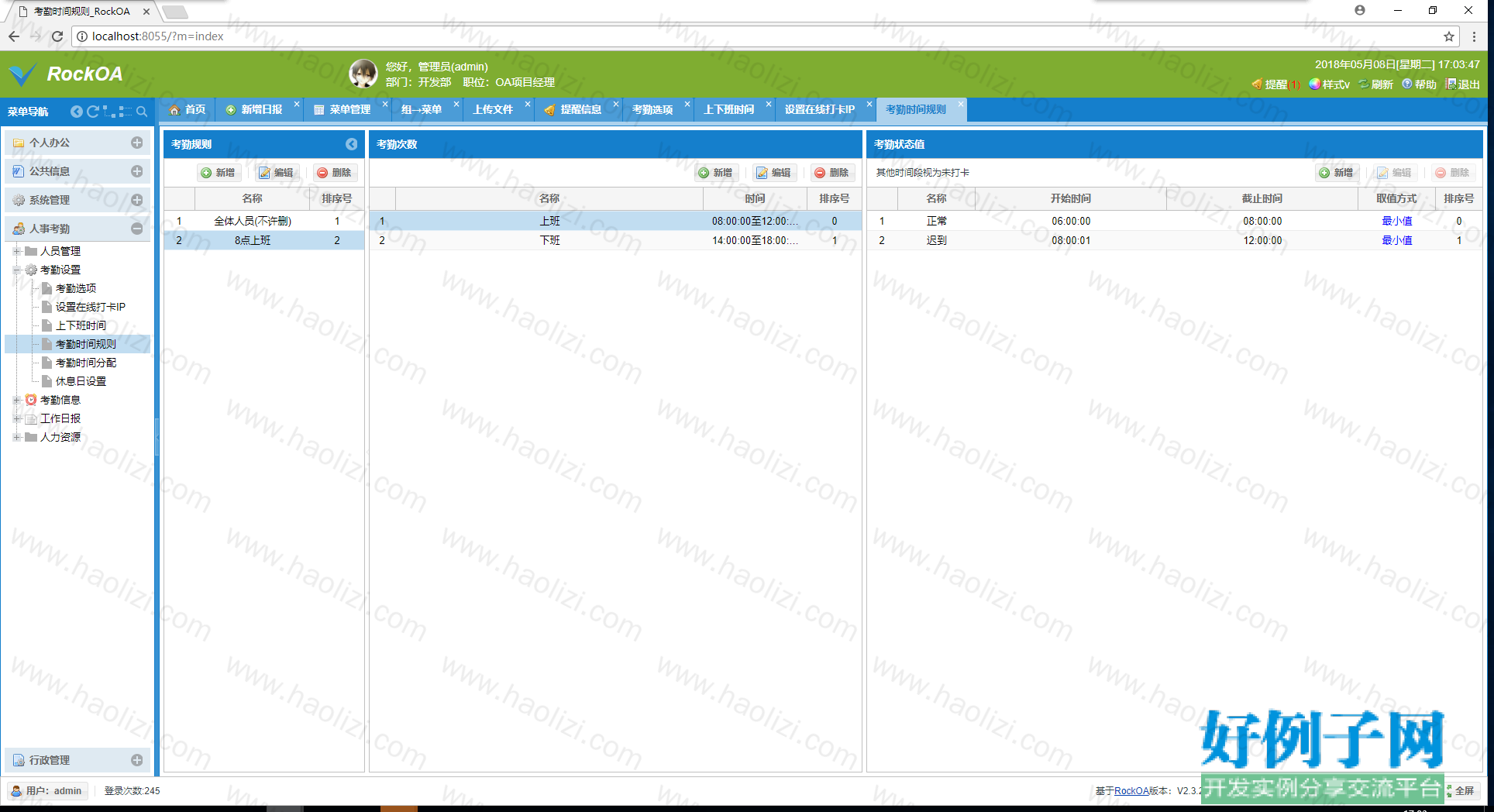Click 新增 in the 考勤状态值 panel

coord(1337,173)
